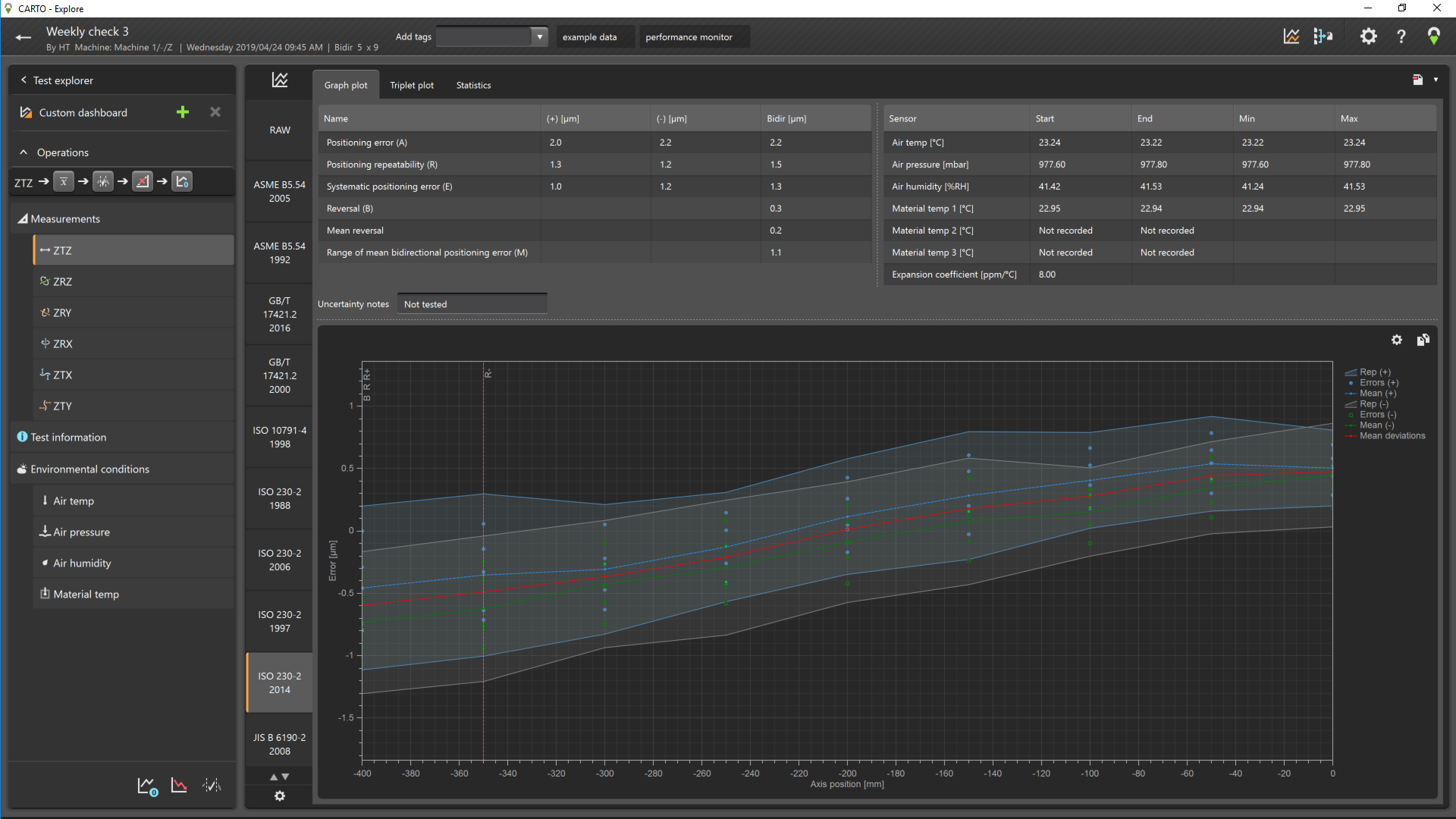The image size is (1456, 819).
Task: Switch to the Triplet plot tab
Action: [412, 85]
